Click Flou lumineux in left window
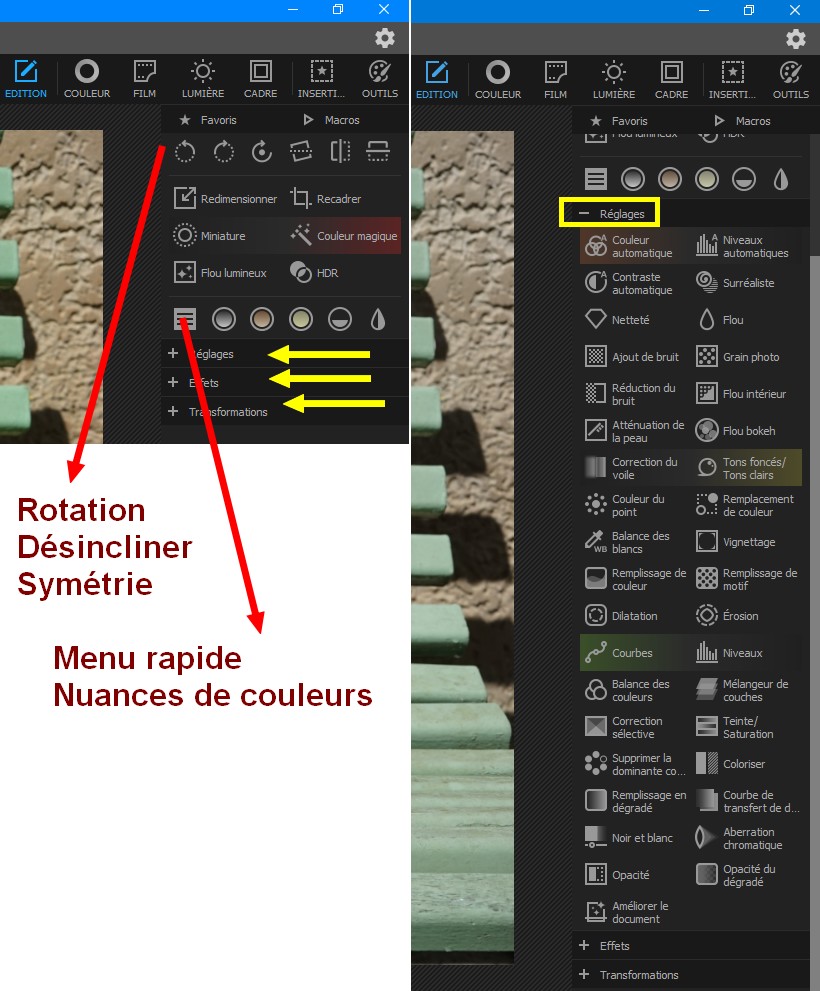 pyautogui.click(x=220, y=273)
